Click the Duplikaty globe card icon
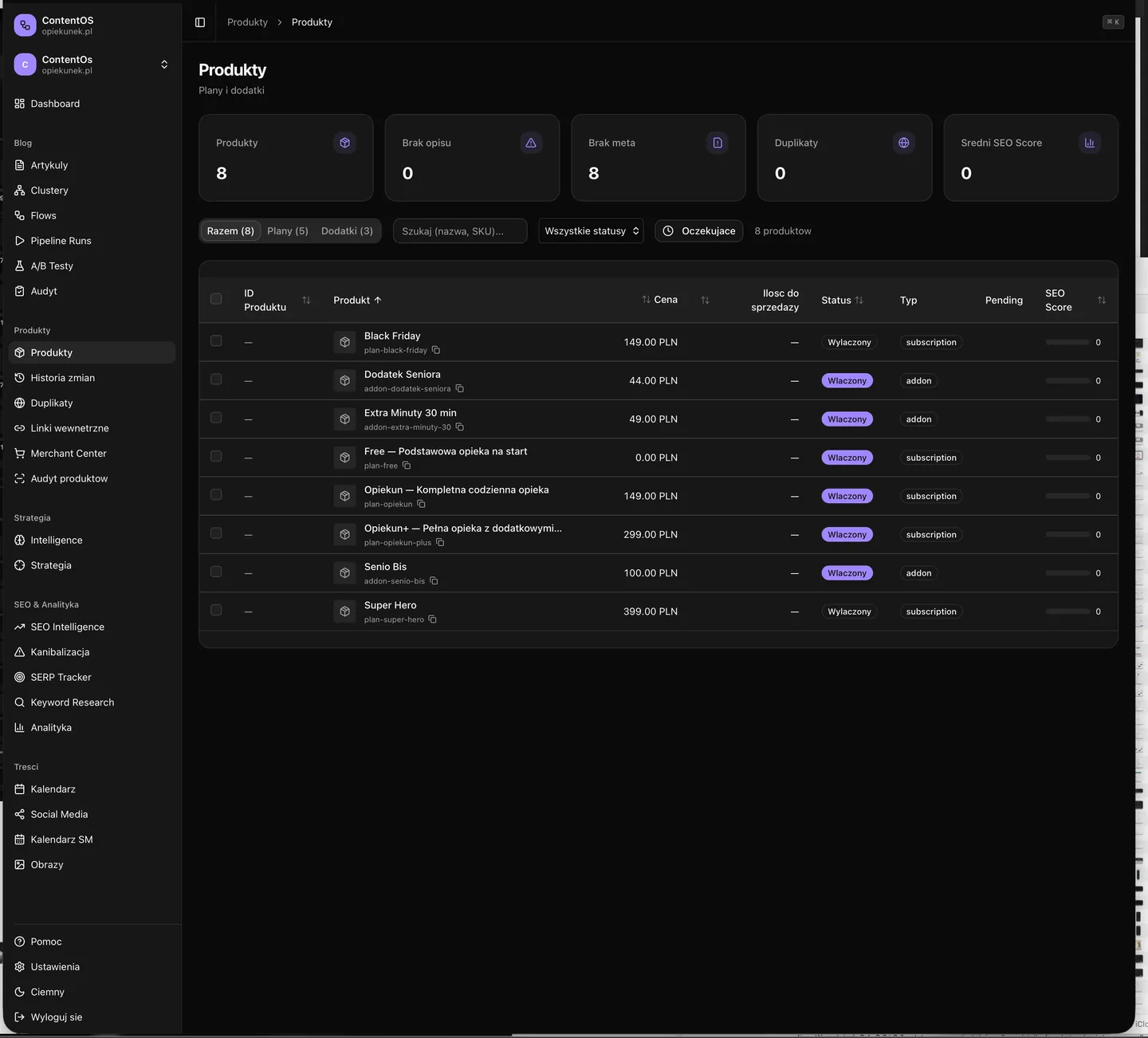The image size is (1148, 1038). tap(903, 143)
